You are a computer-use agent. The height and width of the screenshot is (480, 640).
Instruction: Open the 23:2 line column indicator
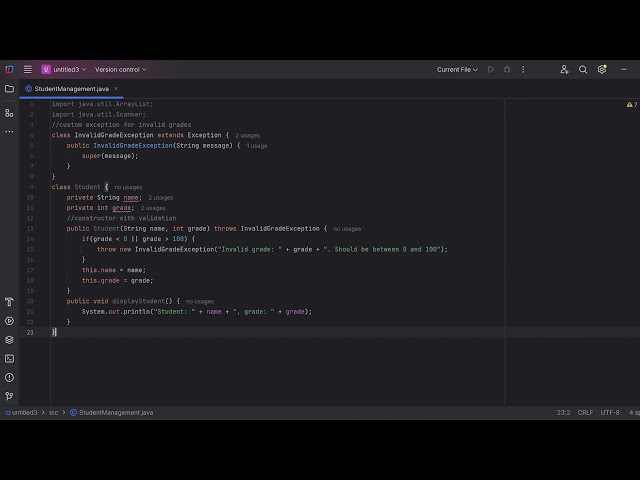pos(563,413)
